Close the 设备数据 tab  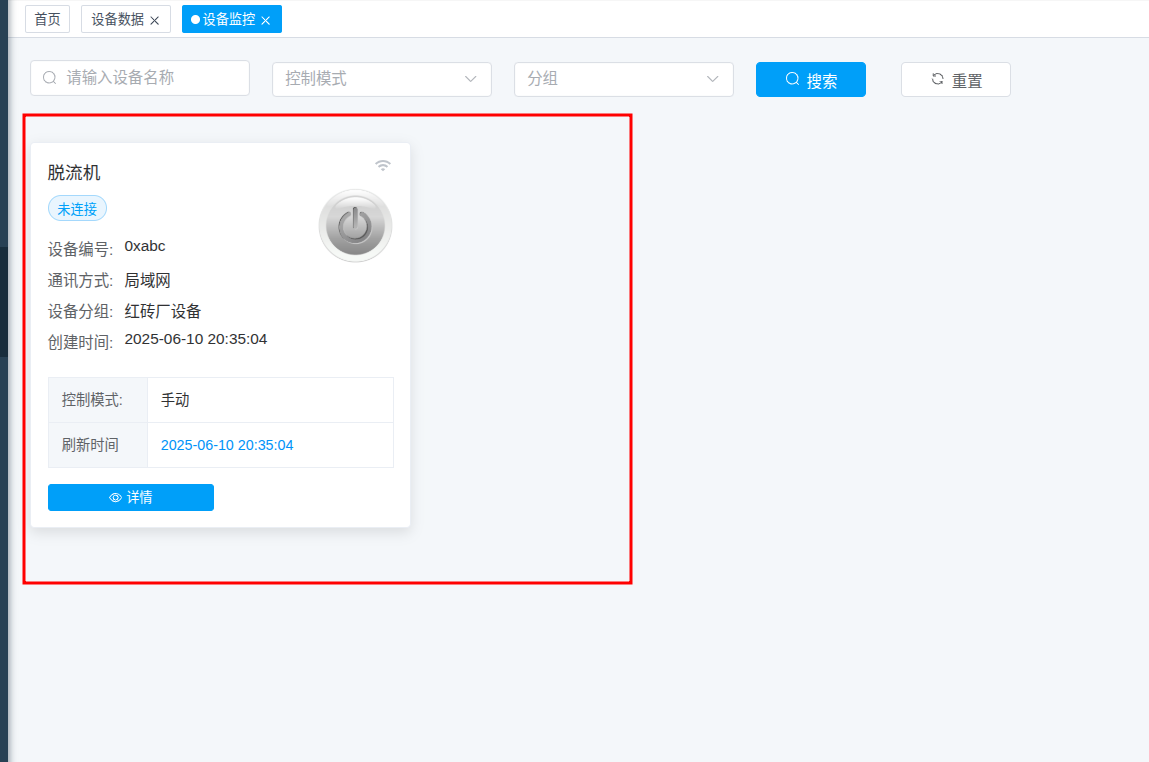coord(155,18)
